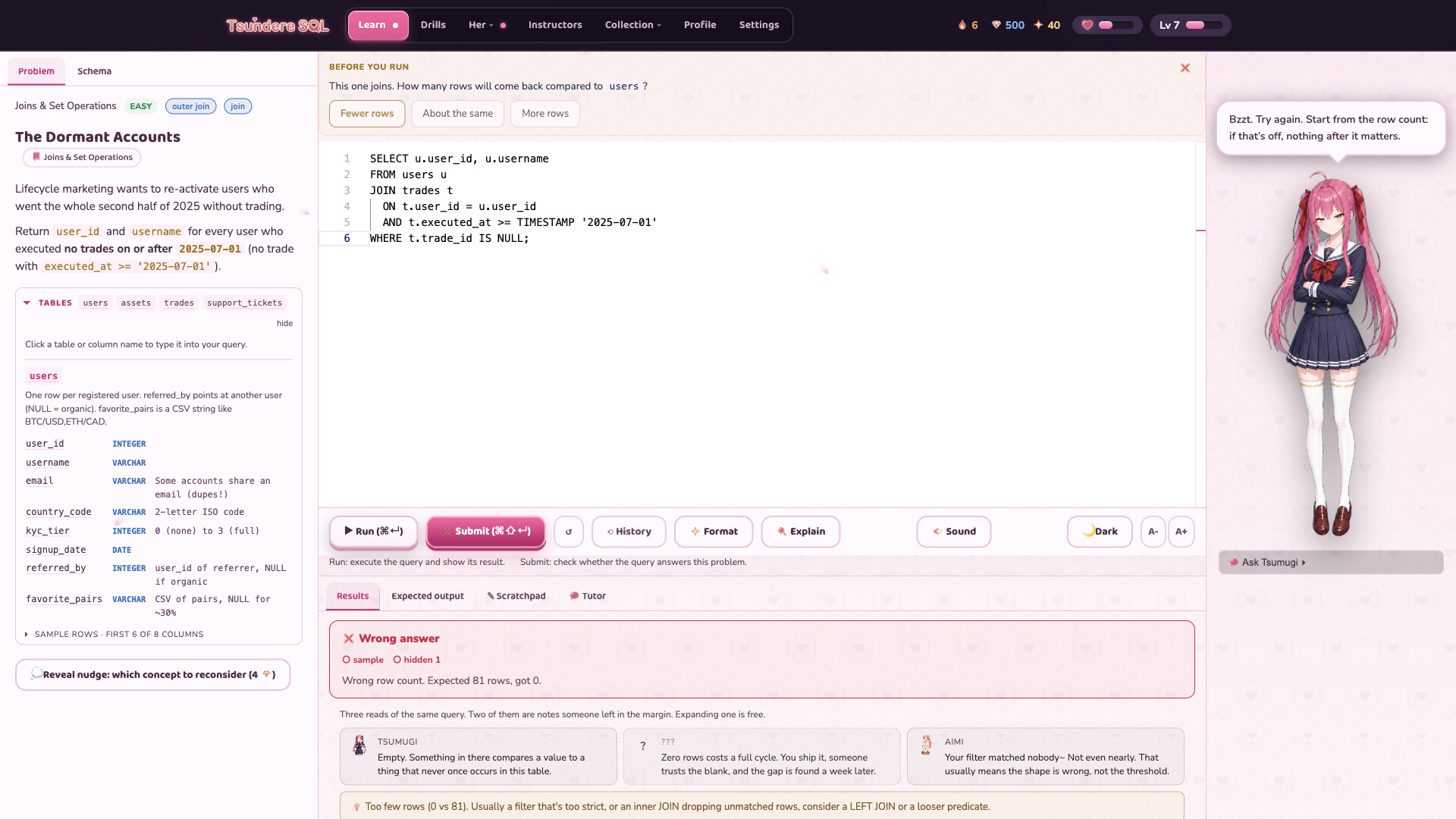
Task: Open query History
Action: click(x=629, y=532)
